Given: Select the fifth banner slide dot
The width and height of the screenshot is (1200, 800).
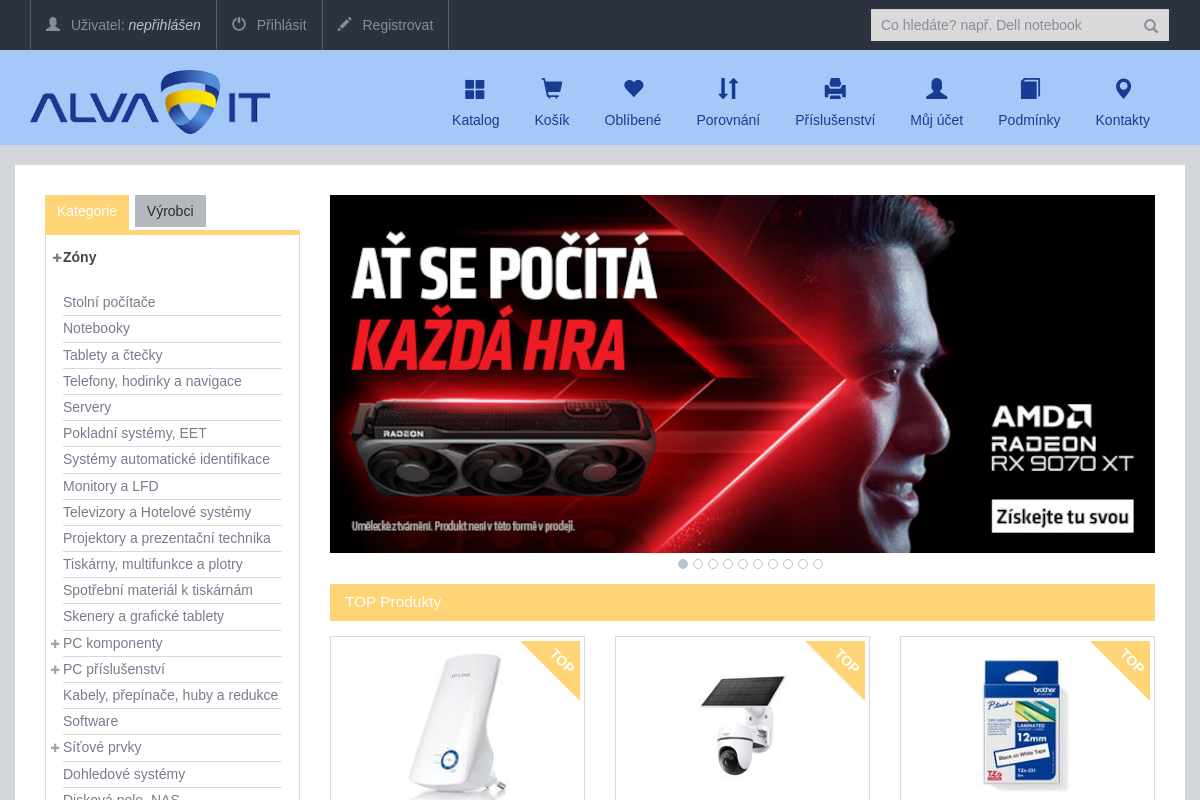Looking at the screenshot, I should click(743, 564).
